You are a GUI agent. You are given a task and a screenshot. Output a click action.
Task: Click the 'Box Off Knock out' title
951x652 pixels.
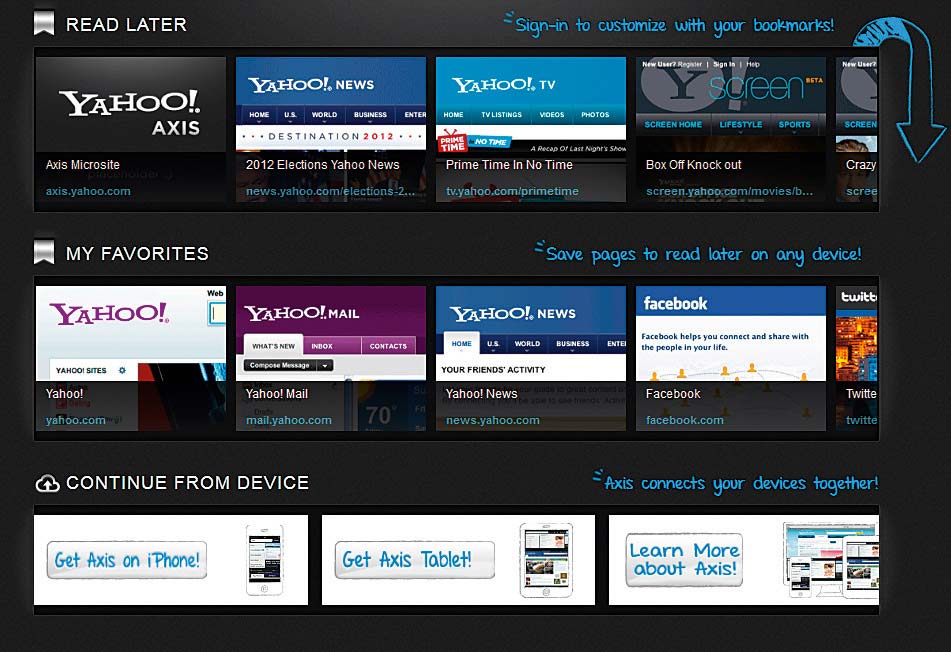click(693, 165)
